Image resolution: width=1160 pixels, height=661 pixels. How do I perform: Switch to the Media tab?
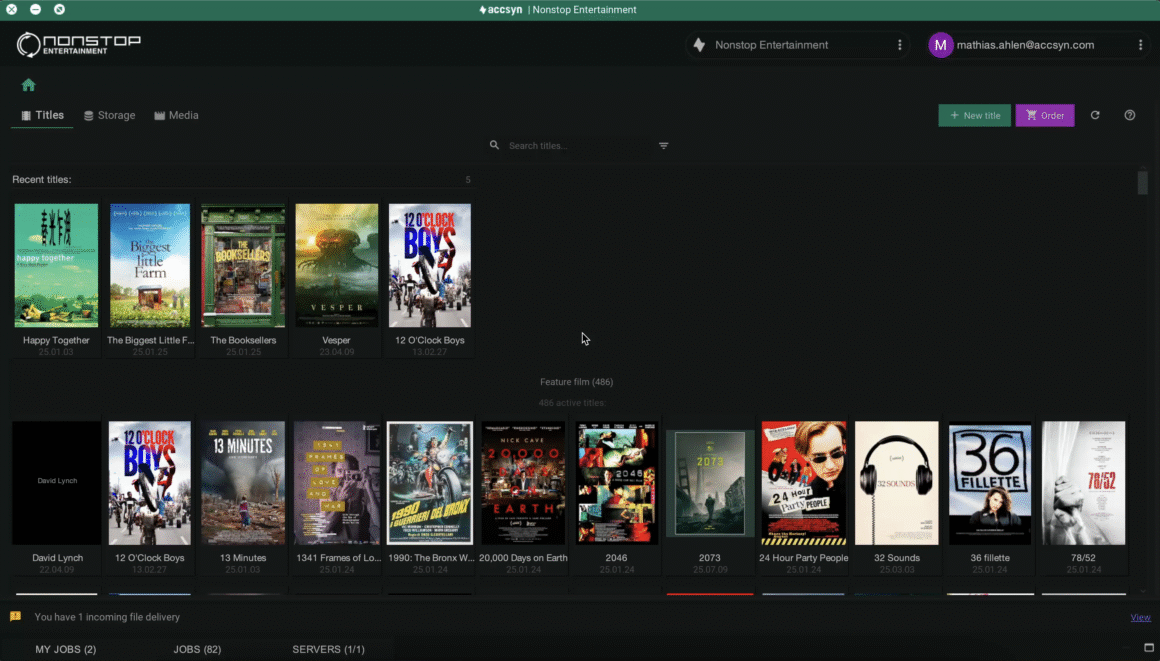coord(176,115)
